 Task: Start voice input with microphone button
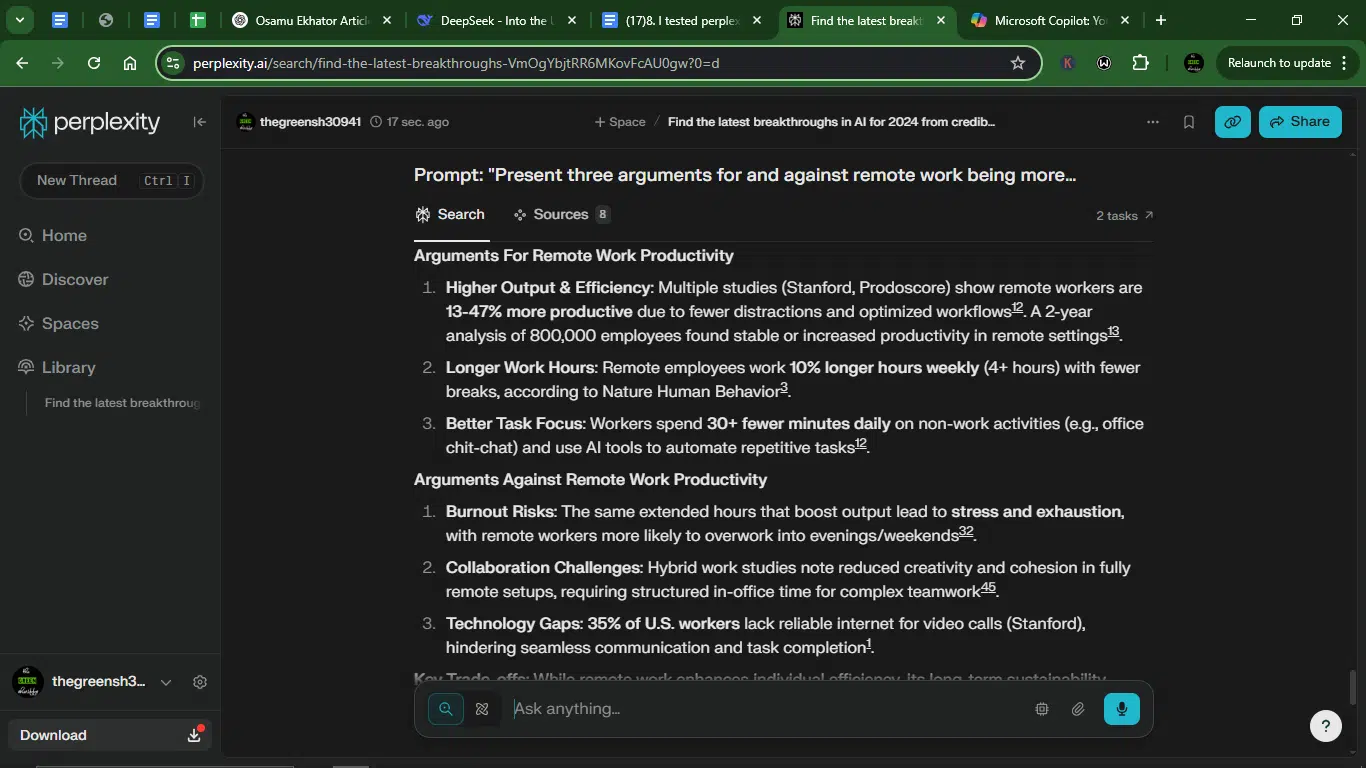click(1122, 709)
